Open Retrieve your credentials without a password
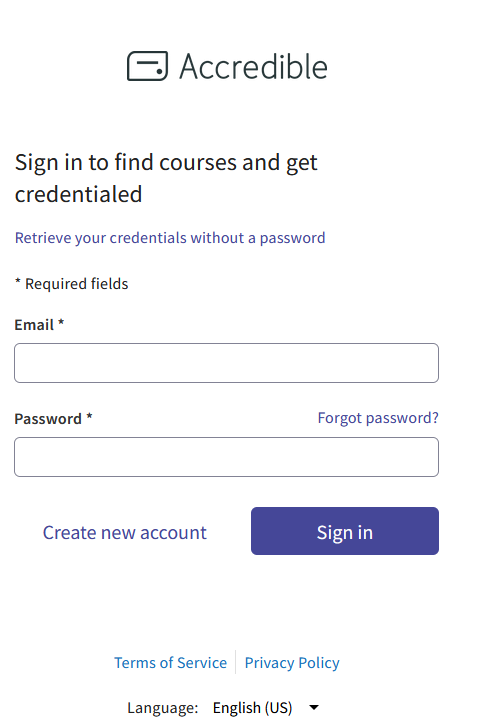 point(170,238)
